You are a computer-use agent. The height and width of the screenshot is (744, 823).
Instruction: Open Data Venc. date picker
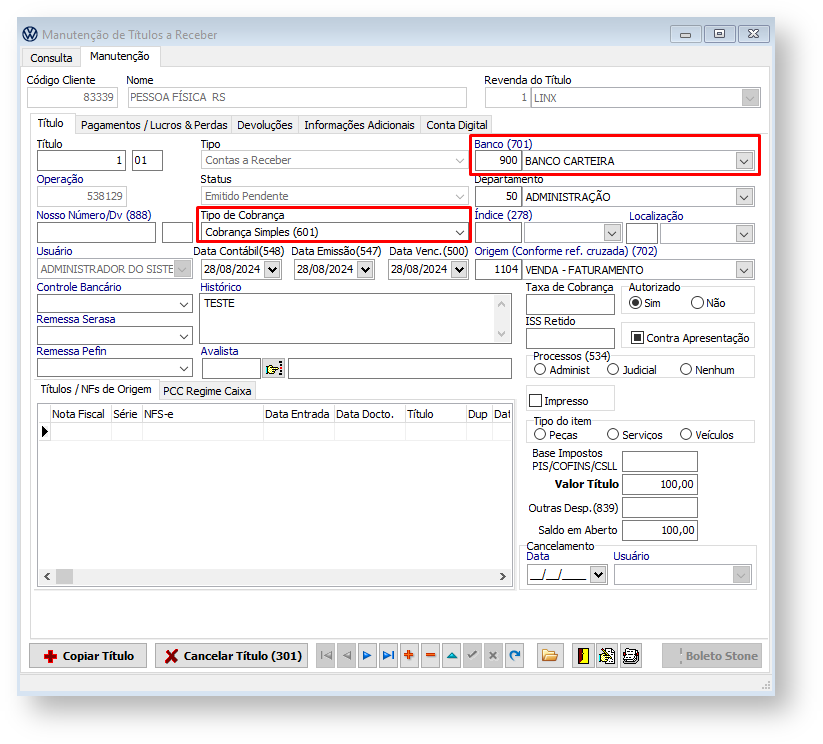click(x=459, y=269)
